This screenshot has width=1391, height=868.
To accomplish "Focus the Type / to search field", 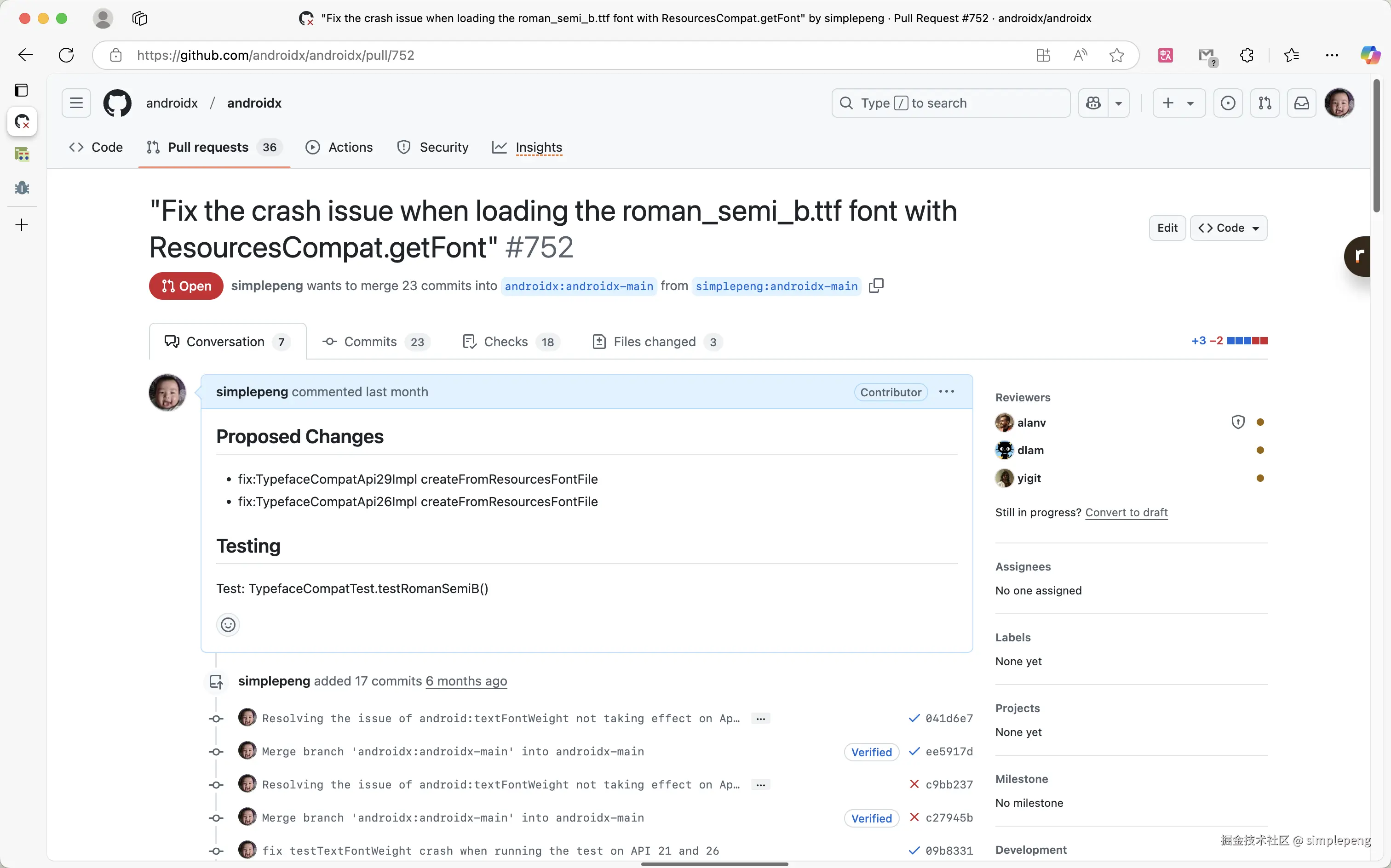I will point(950,103).
